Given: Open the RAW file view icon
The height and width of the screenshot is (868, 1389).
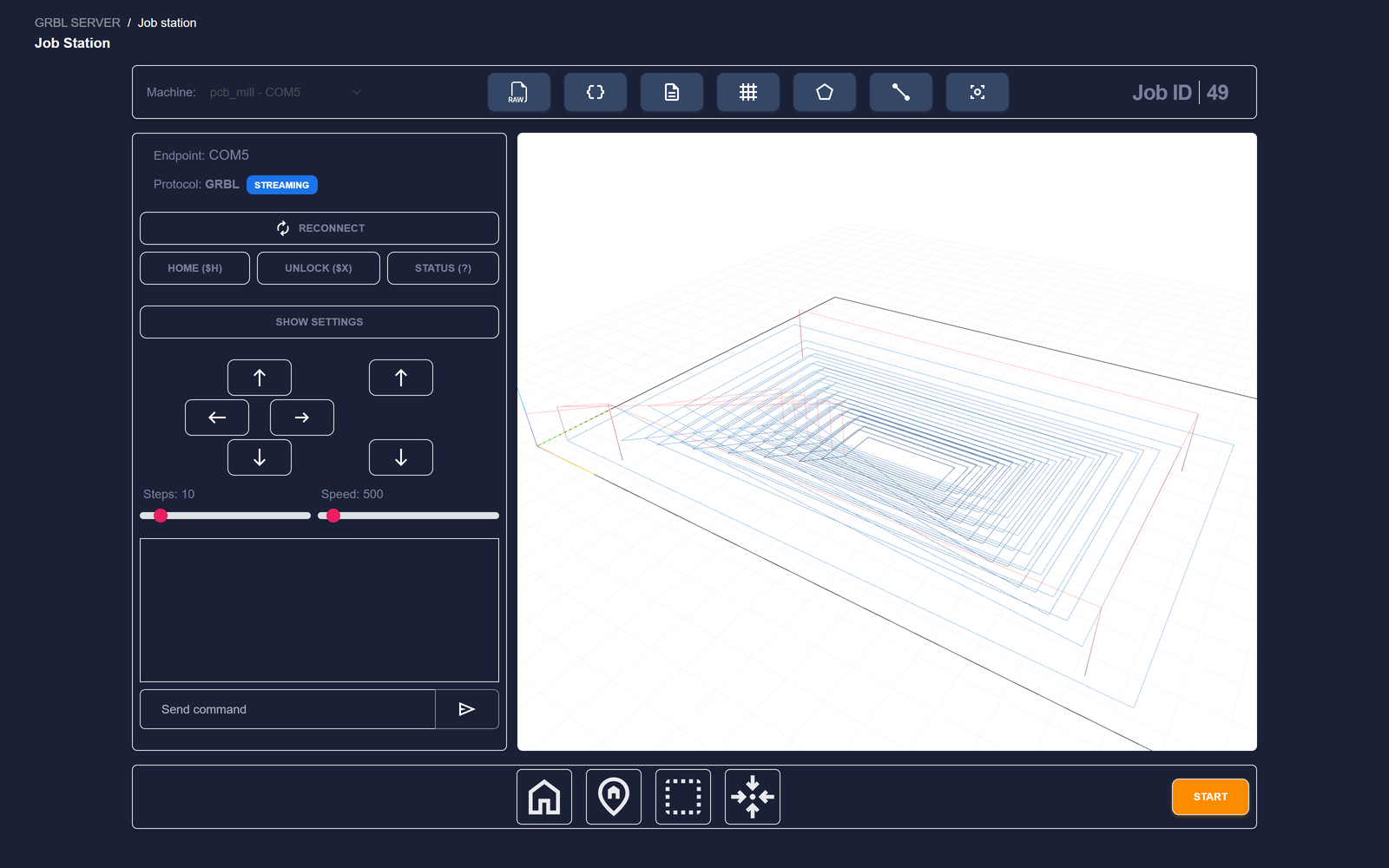Looking at the screenshot, I should (x=519, y=92).
